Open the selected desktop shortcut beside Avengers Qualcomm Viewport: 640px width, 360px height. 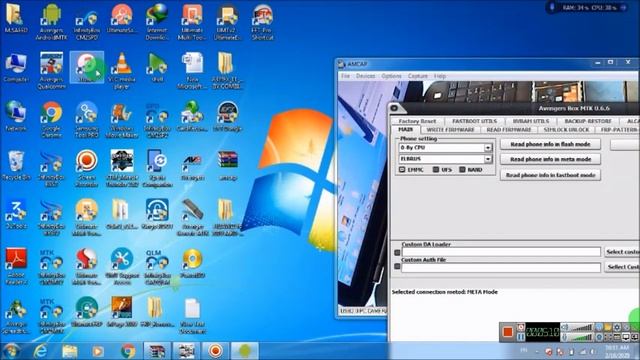click(x=87, y=67)
